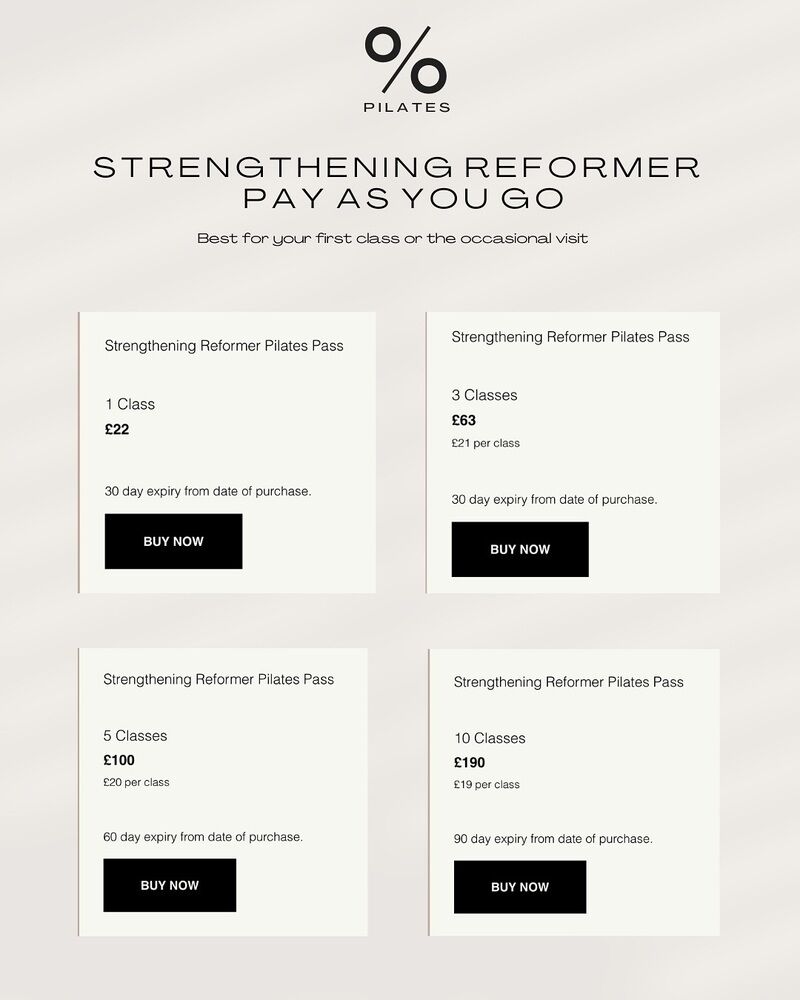Screen dimensions: 800x1000
Task: Select the £100 price
Action: tap(119, 760)
